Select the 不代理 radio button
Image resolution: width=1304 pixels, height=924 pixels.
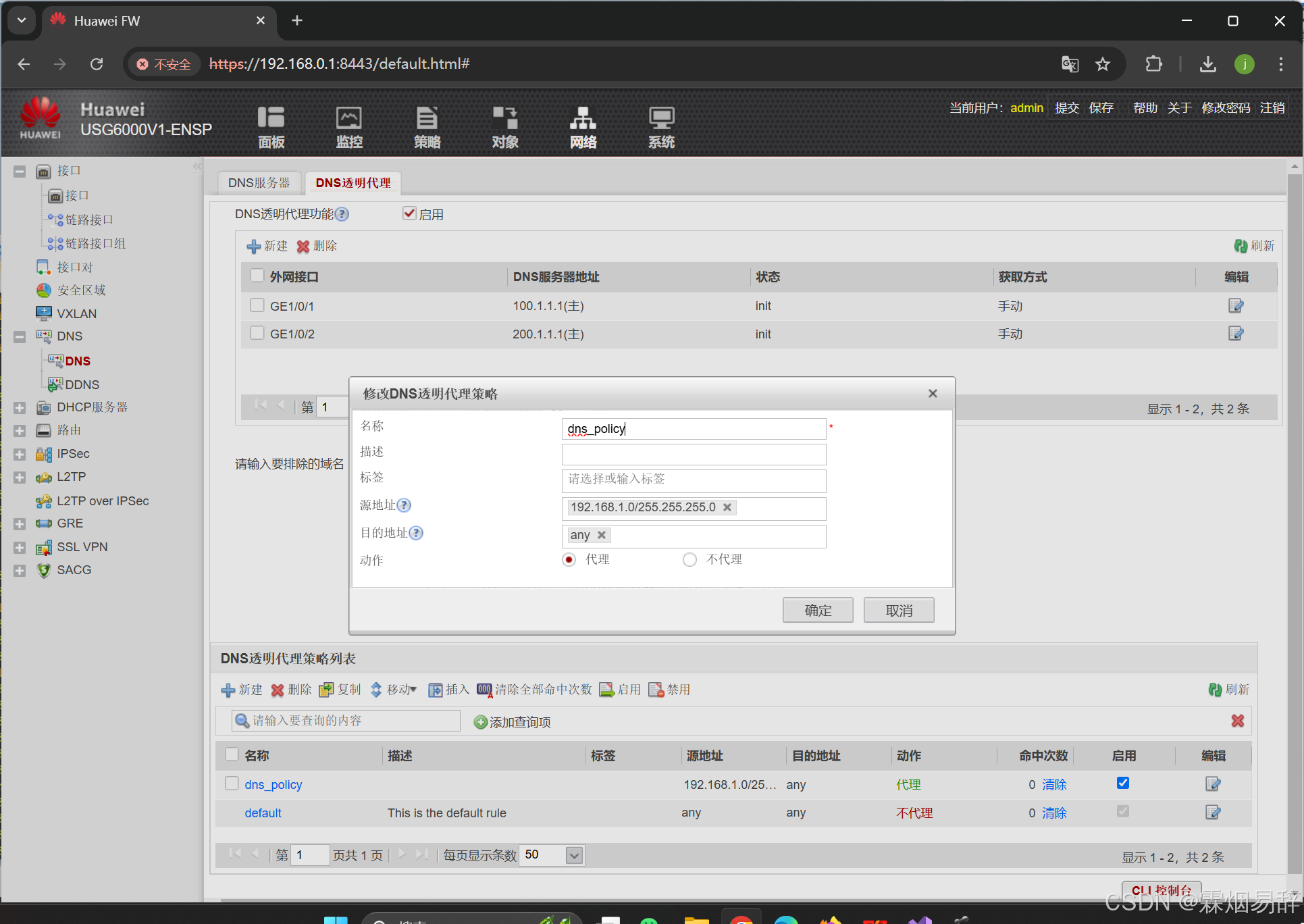689,560
